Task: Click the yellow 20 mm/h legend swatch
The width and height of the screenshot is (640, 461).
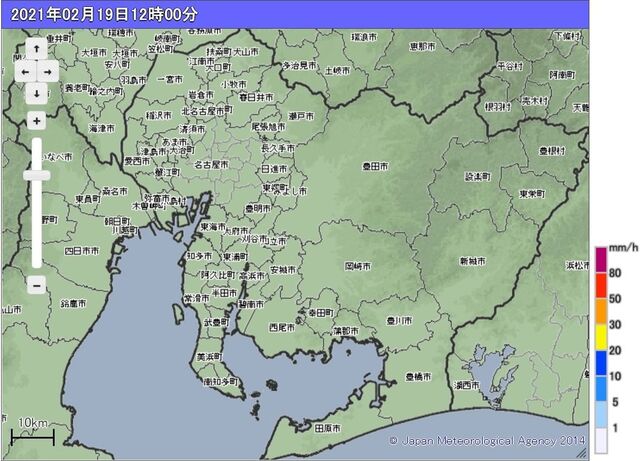Action: click(x=601, y=338)
